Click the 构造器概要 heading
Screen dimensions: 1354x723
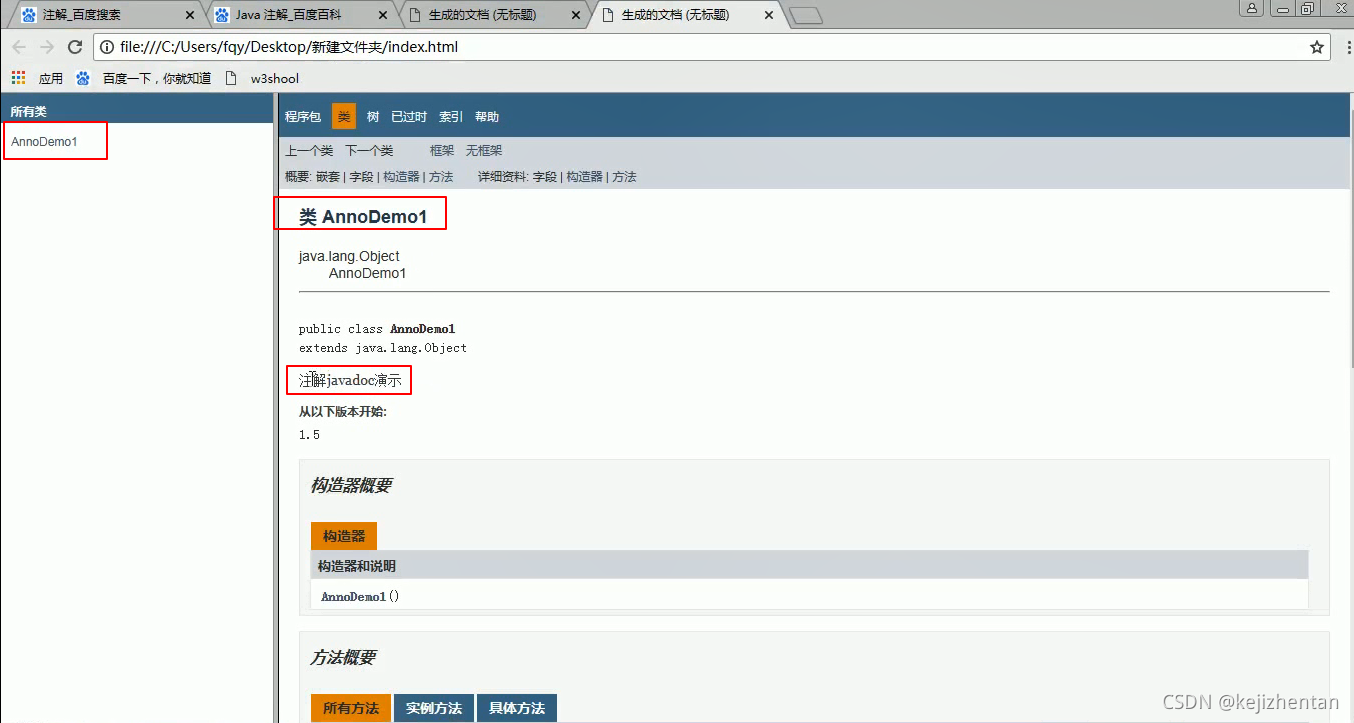click(x=351, y=485)
